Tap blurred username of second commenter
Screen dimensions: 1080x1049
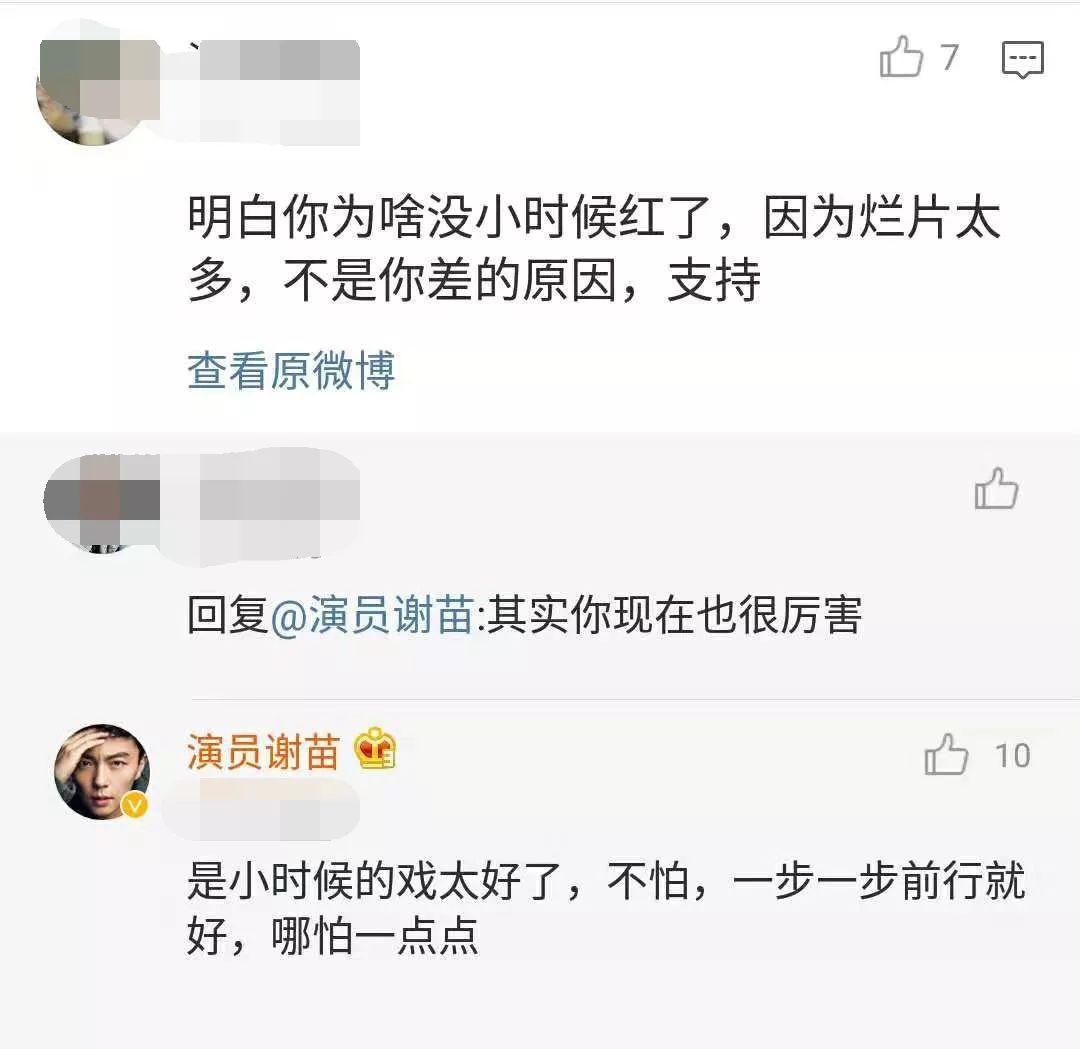[x=279, y=495]
